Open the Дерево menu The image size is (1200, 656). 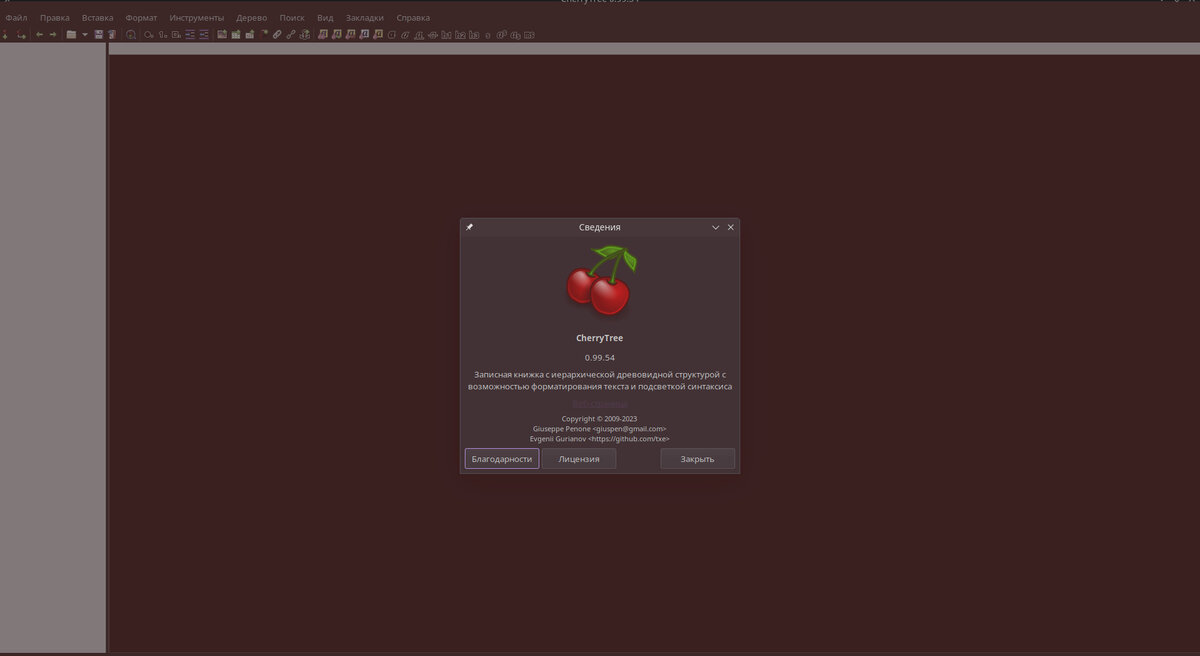[x=252, y=18]
